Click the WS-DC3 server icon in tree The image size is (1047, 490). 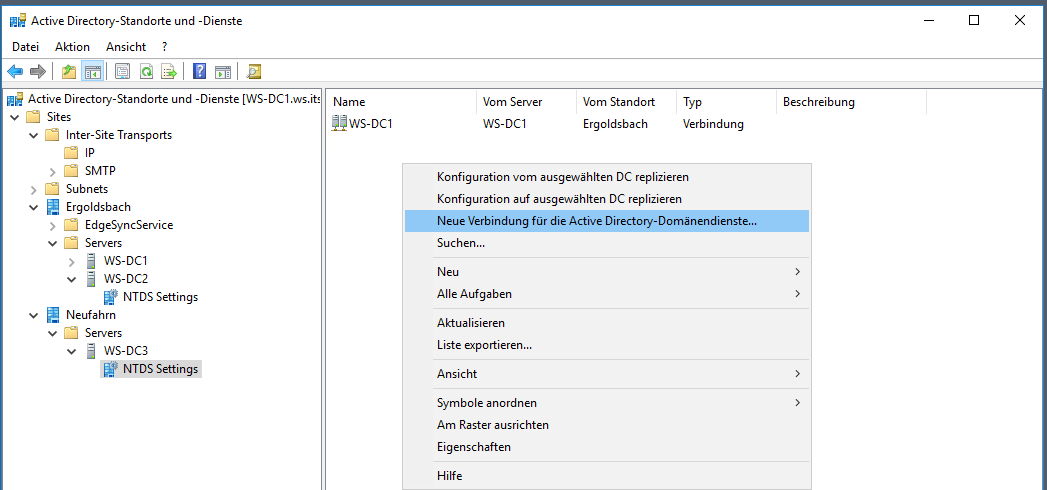pyautogui.click(x=91, y=350)
